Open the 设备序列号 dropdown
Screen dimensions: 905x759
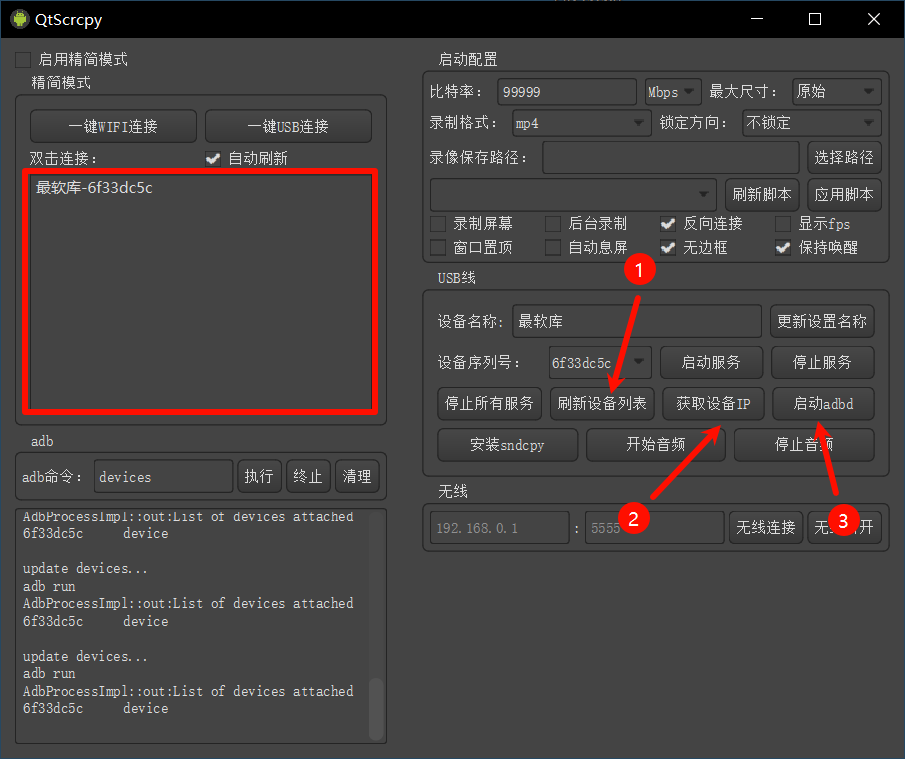pos(600,362)
